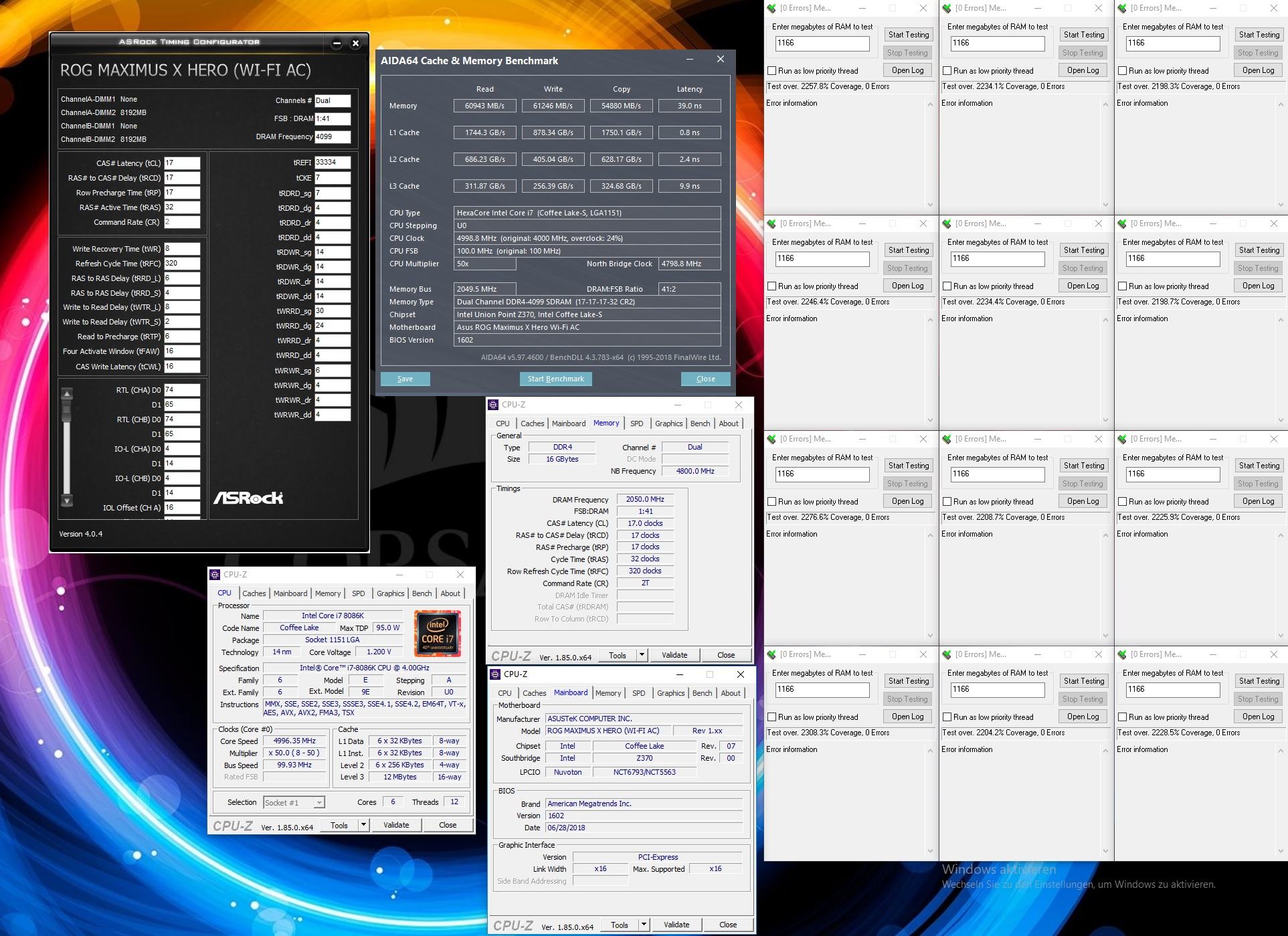
Task: Enable low priority thread in the 2198.3% coverage window
Action: (1123, 71)
